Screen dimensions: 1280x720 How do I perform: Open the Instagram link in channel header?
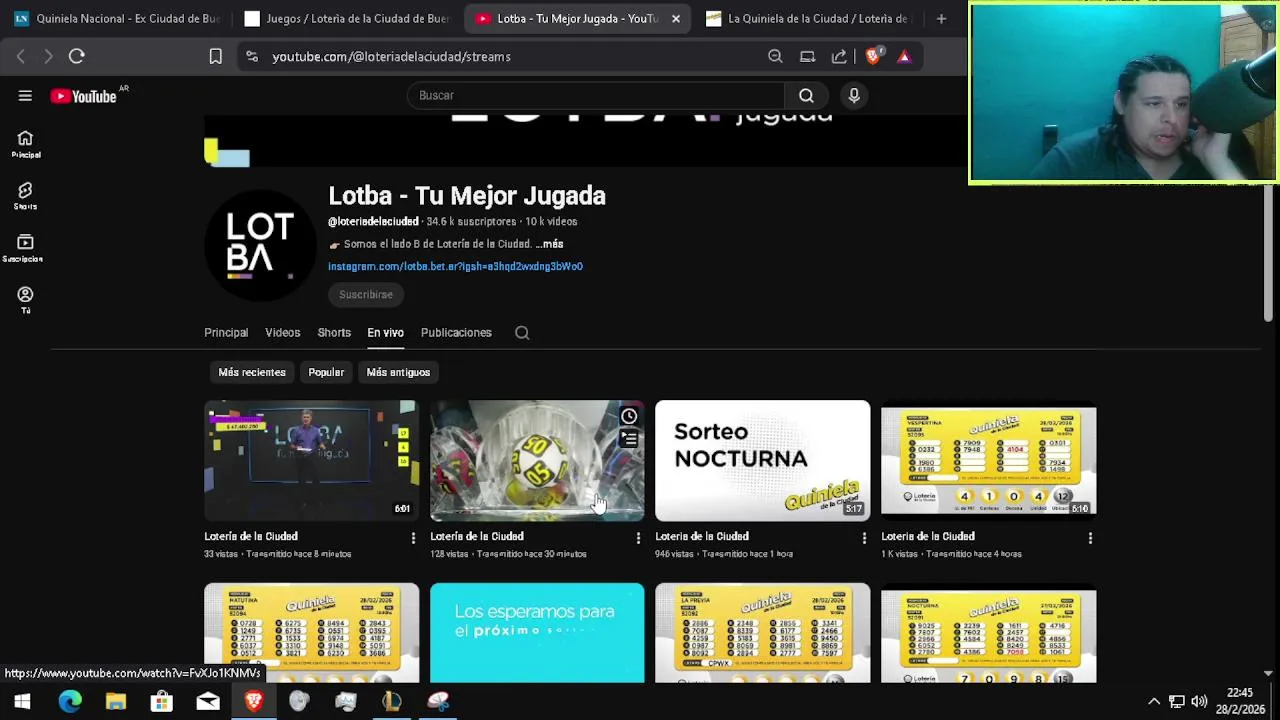coord(455,267)
